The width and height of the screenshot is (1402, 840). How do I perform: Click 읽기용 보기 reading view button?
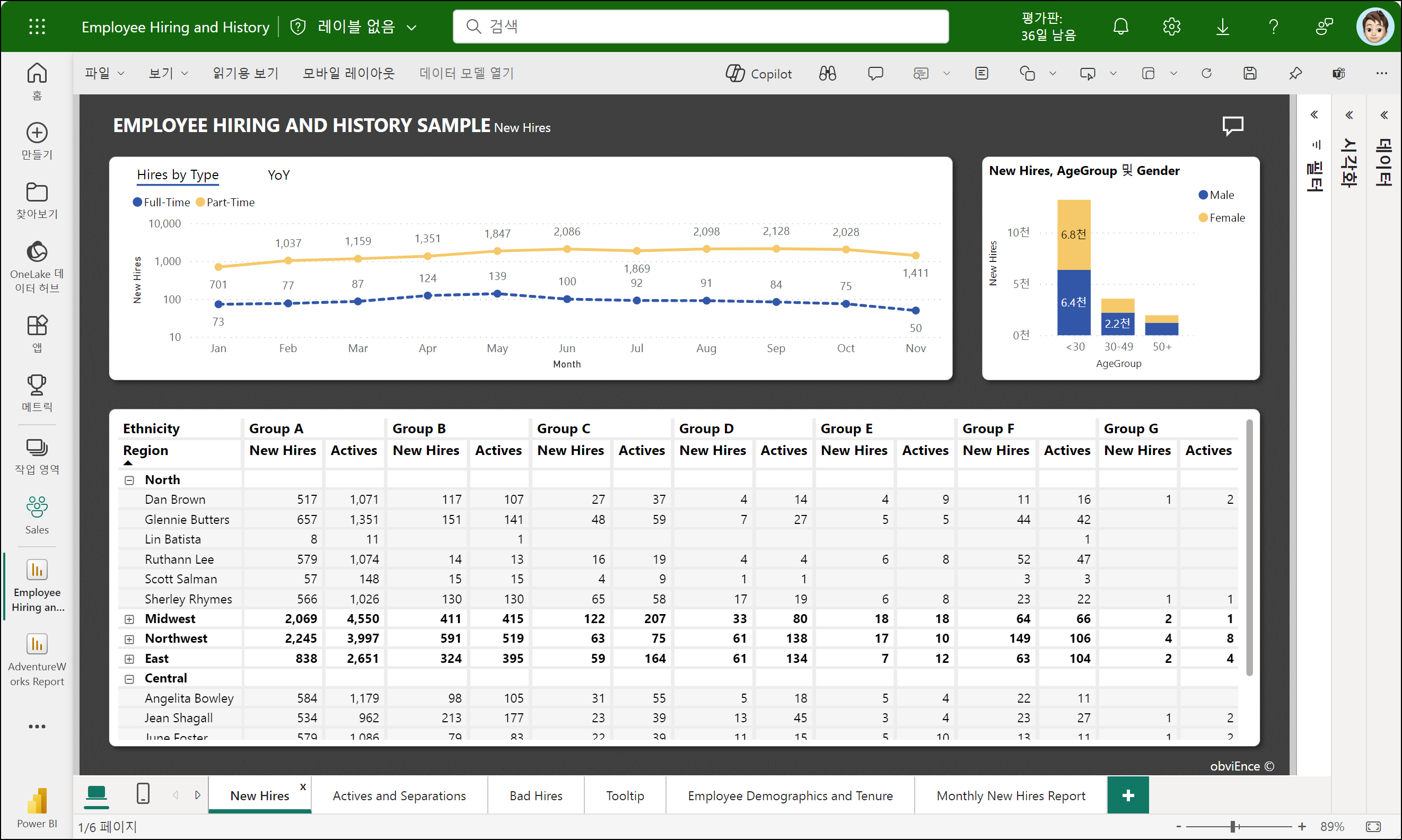pos(245,74)
